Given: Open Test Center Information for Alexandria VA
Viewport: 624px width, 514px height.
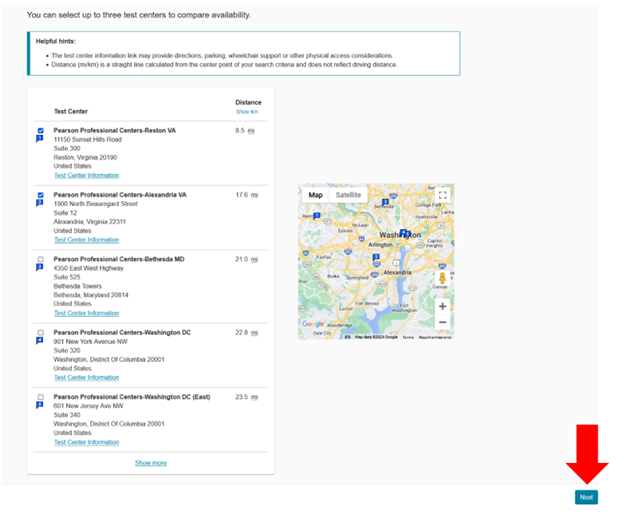Looking at the screenshot, I should 87,240.
